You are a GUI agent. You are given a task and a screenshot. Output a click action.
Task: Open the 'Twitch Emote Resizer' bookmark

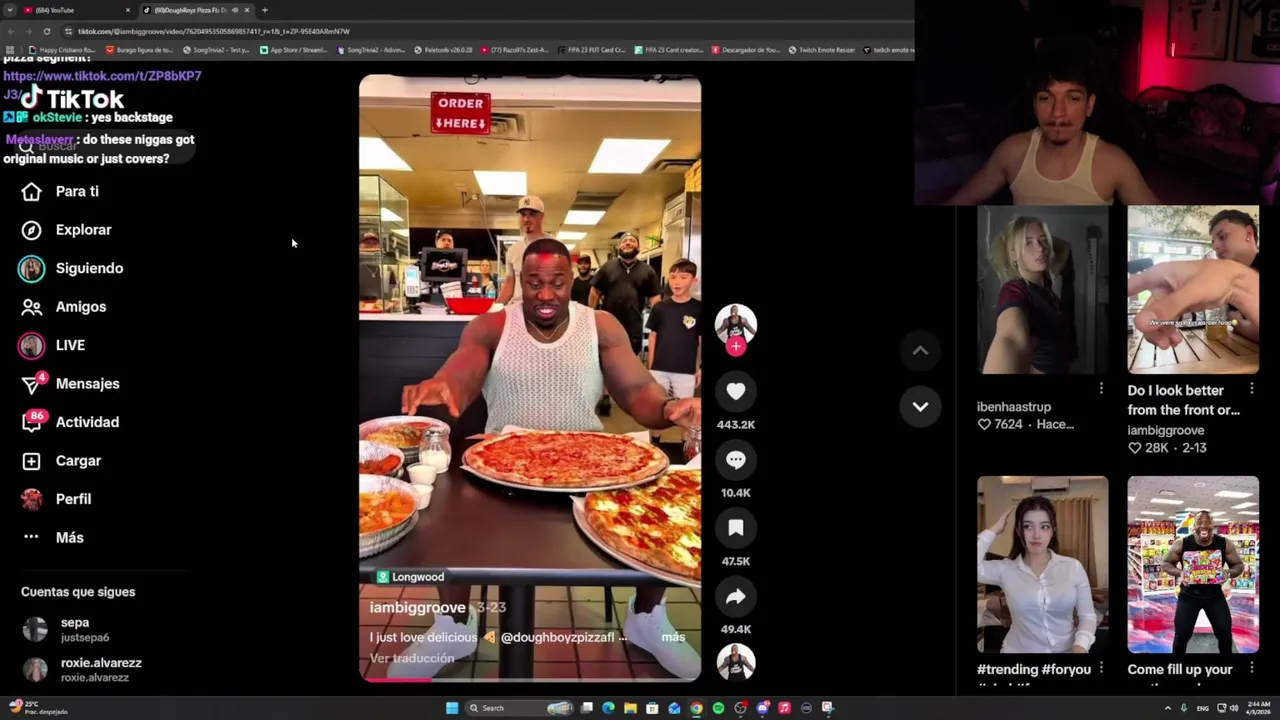(x=822, y=50)
